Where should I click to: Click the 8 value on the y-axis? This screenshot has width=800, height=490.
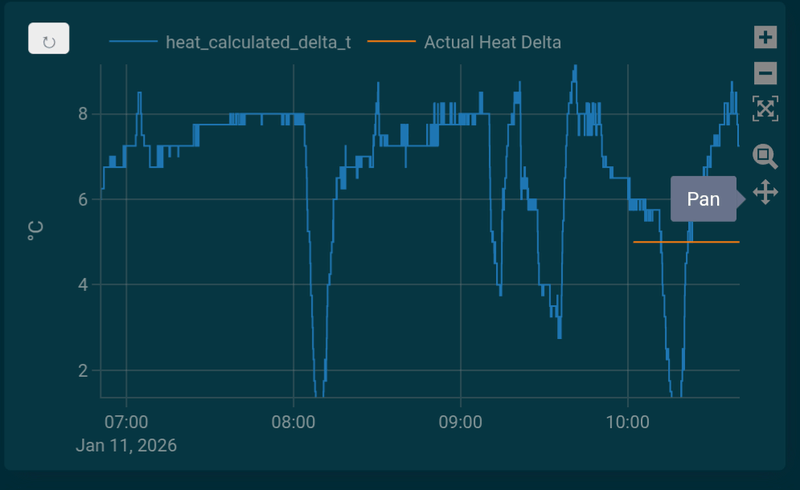point(83,114)
